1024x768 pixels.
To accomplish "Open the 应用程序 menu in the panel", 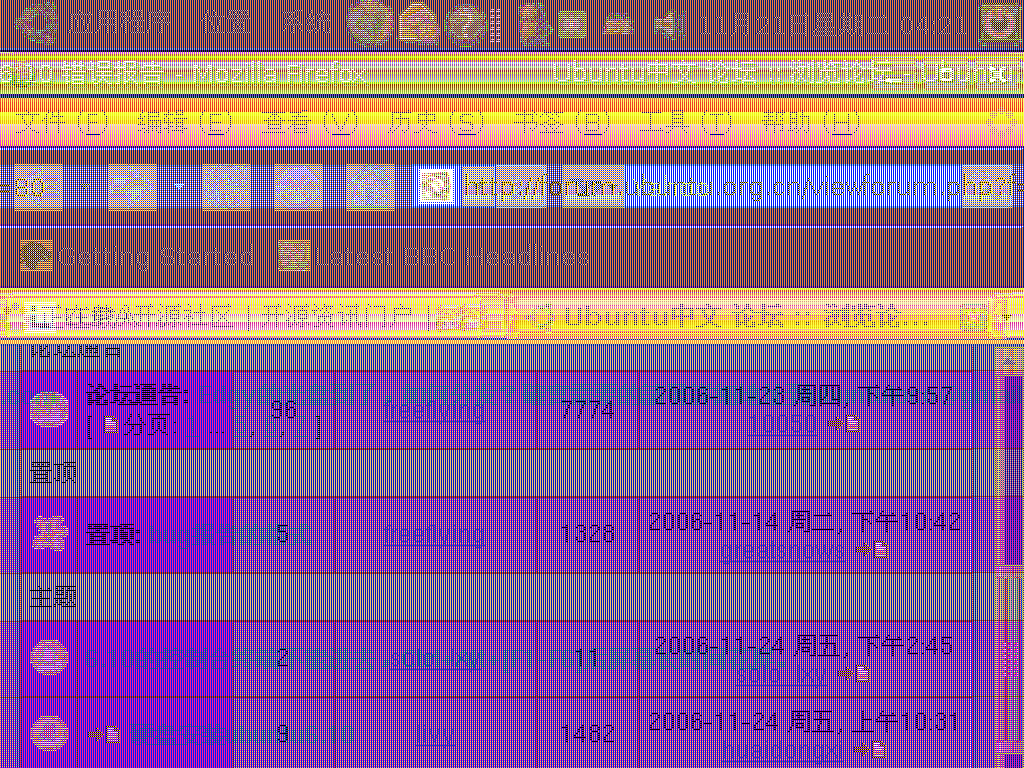I will [x=120, y=24].
